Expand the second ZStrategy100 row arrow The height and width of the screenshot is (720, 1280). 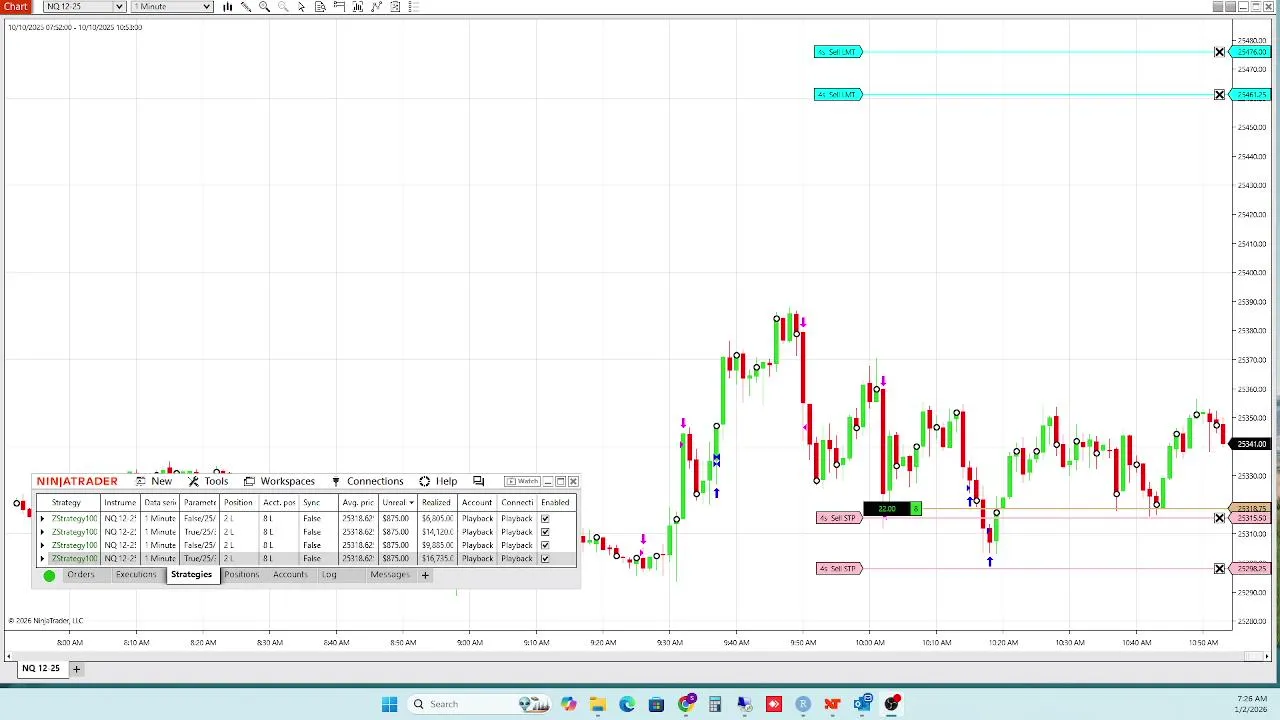point(42,532)
